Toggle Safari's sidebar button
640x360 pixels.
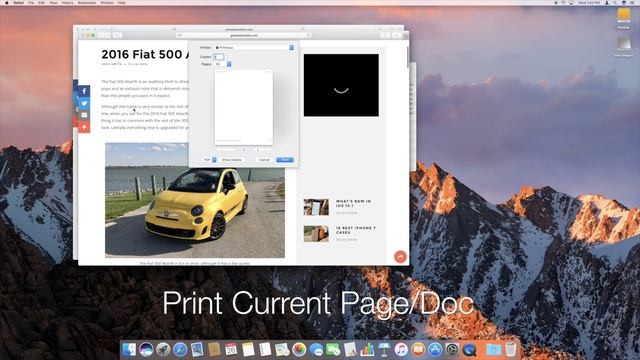coord(117,36)
